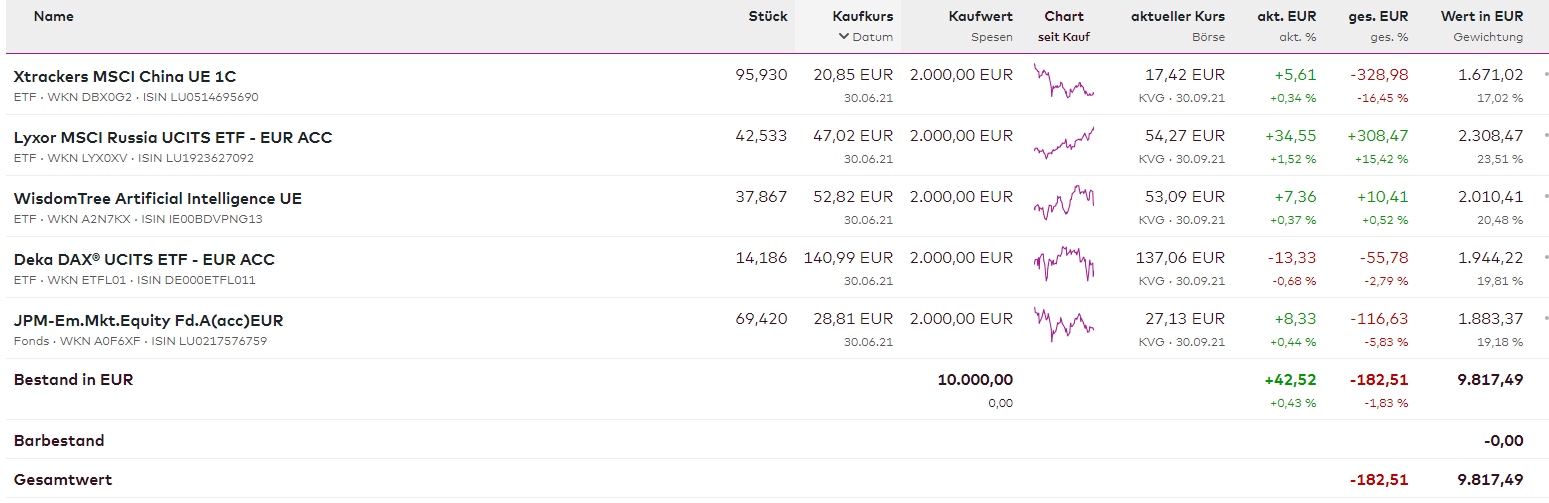Viewport: 1549px width, 503px height.
Task: Open the Lyxor MSCI Russia sparkline chart
Action: click(x=1064, y=144)
